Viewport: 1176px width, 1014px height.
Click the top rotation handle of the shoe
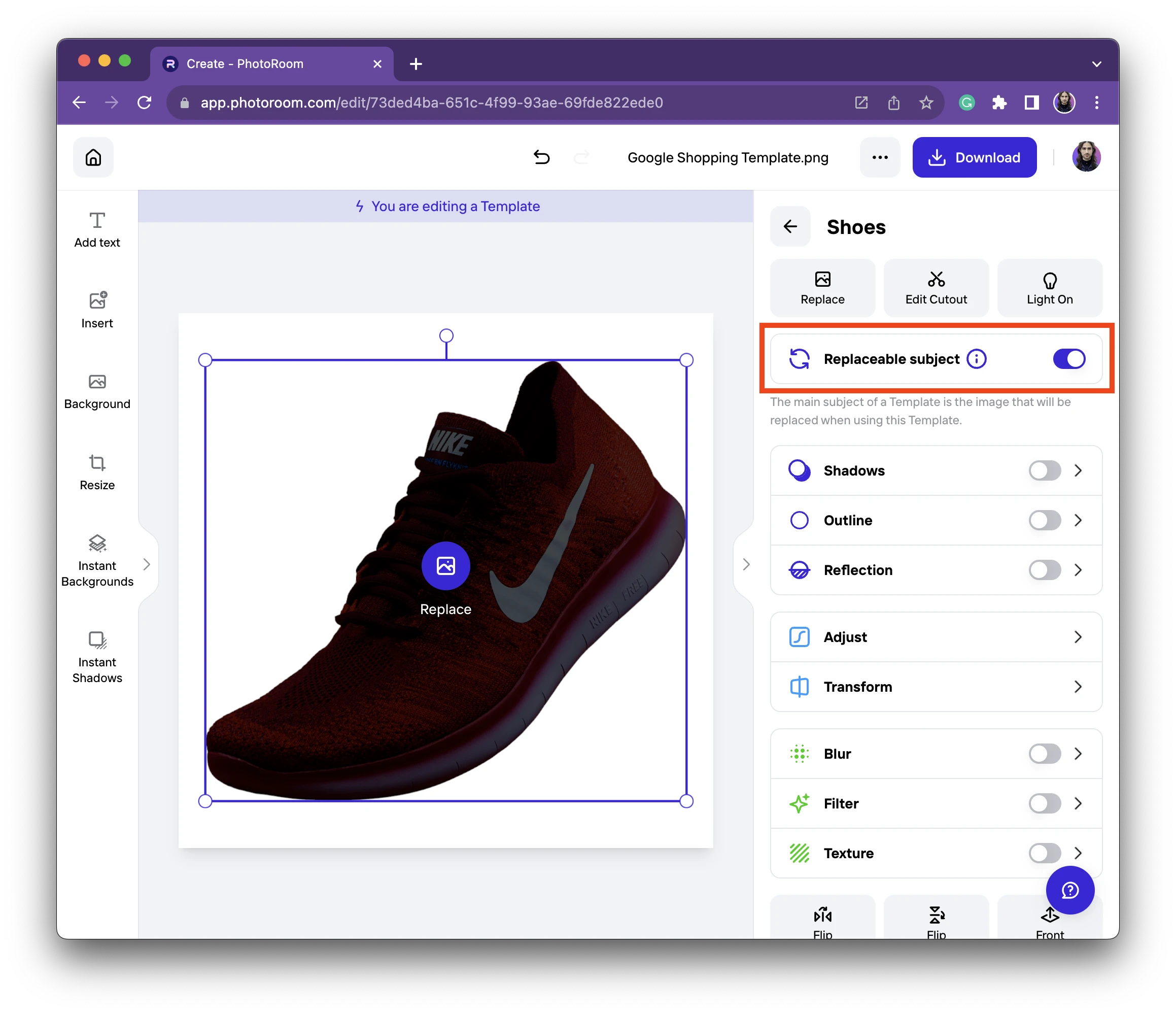tap(446, 335)
